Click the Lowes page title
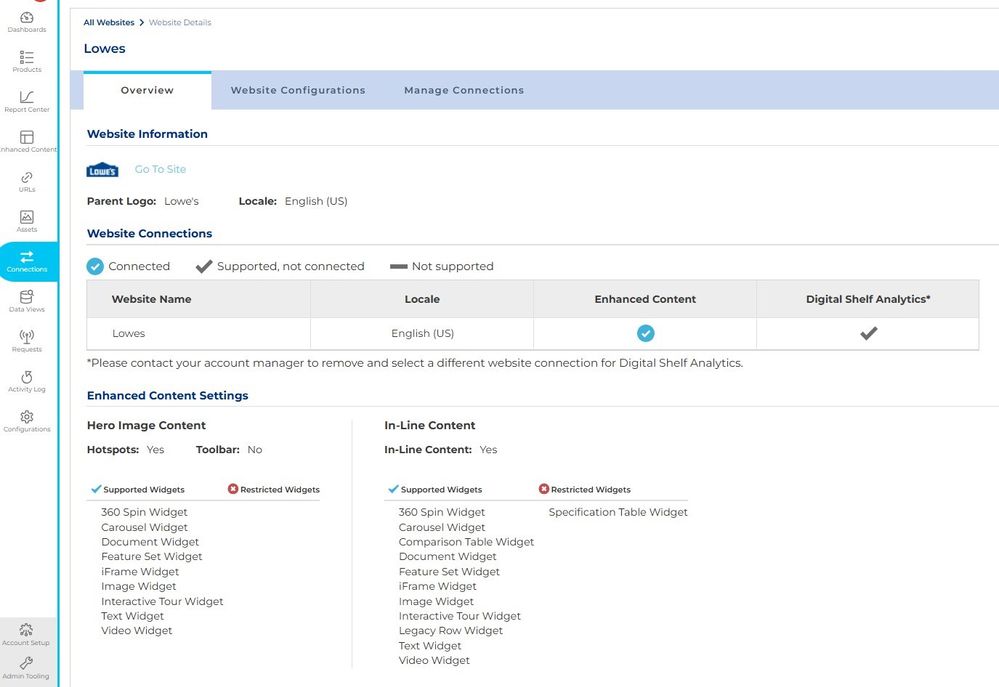999x687 pixels. click(104, 48)
